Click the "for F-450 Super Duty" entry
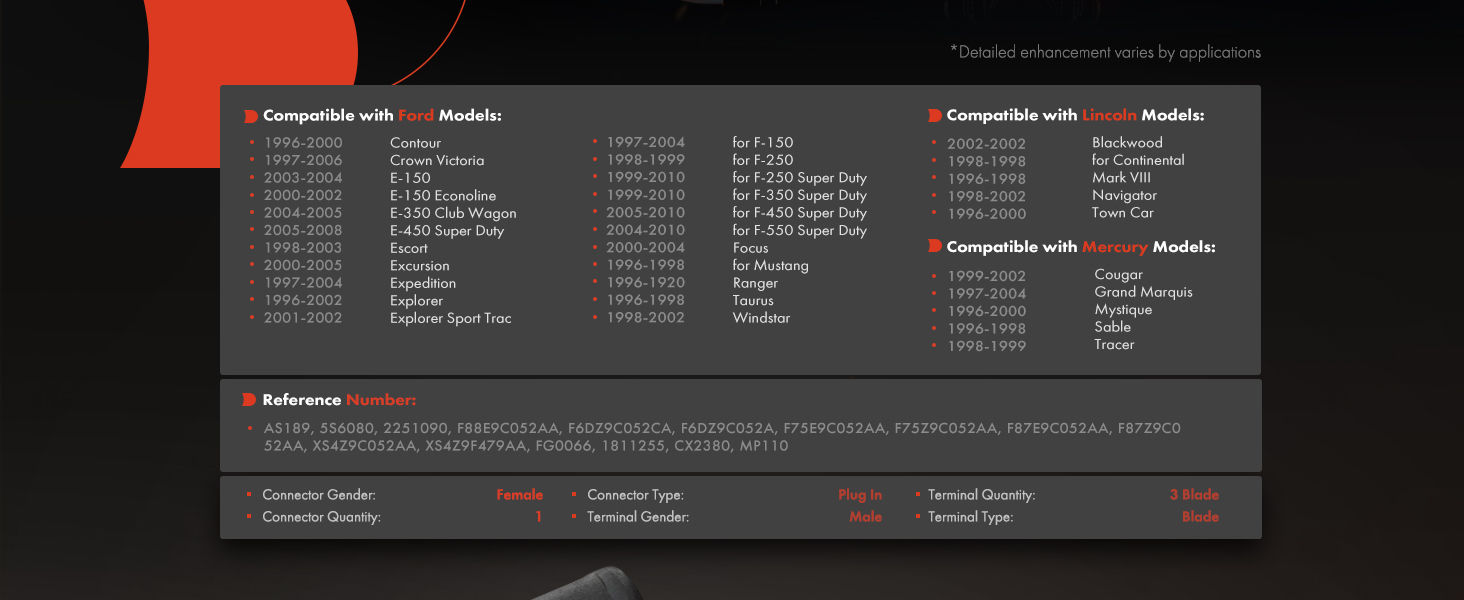Viewport: 1464px width, 600px height. pos(800,213)
